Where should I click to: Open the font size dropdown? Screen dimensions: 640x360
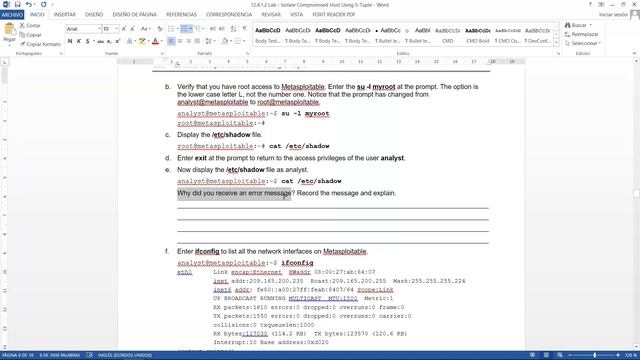click(116, 29)
